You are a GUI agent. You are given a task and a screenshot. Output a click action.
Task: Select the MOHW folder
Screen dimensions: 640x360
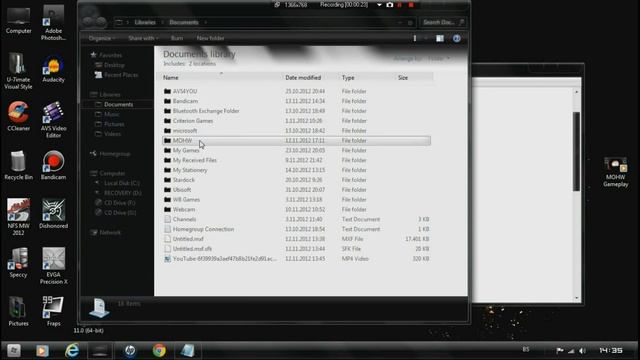coord(297,140)
